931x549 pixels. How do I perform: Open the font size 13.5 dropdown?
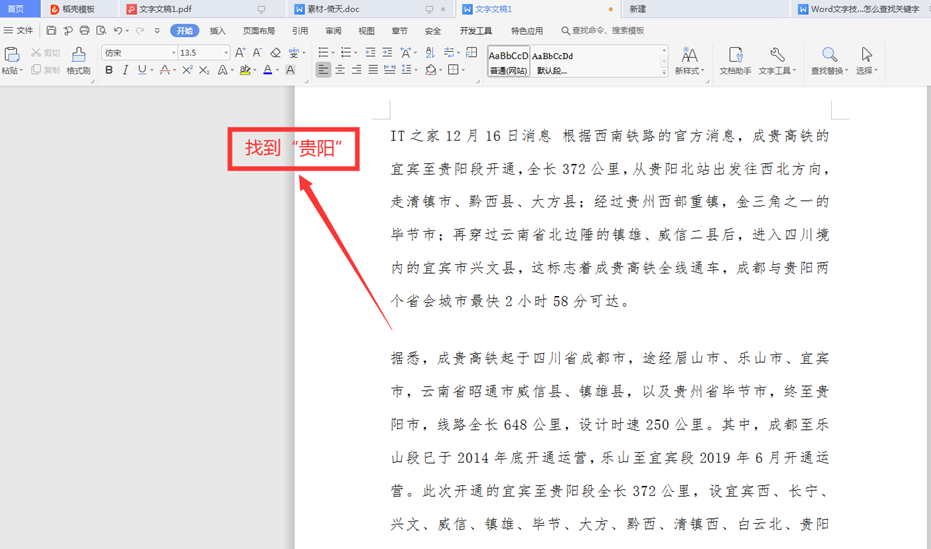[226, 53]
